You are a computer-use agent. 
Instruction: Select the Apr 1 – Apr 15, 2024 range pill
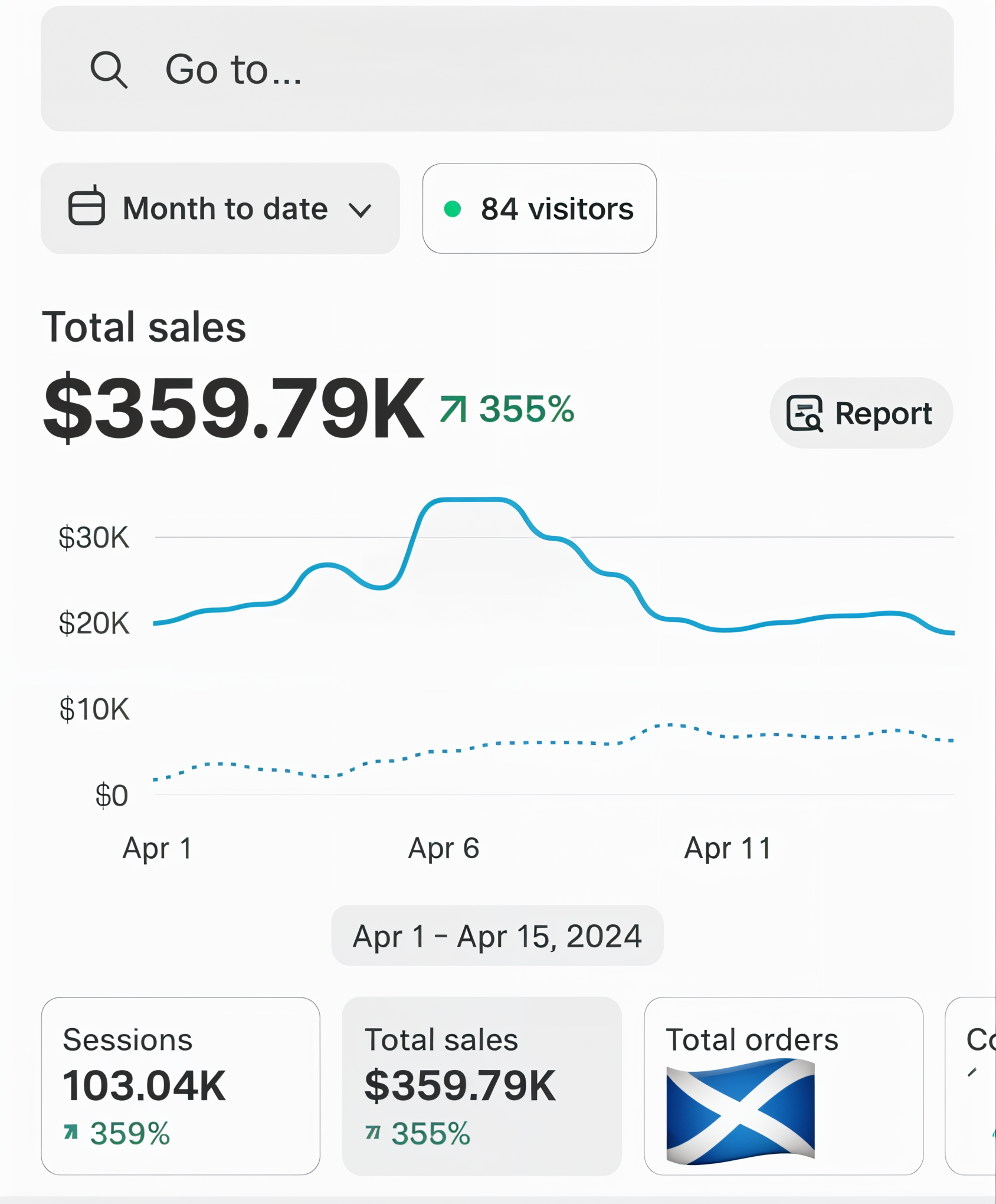point(497,935)
